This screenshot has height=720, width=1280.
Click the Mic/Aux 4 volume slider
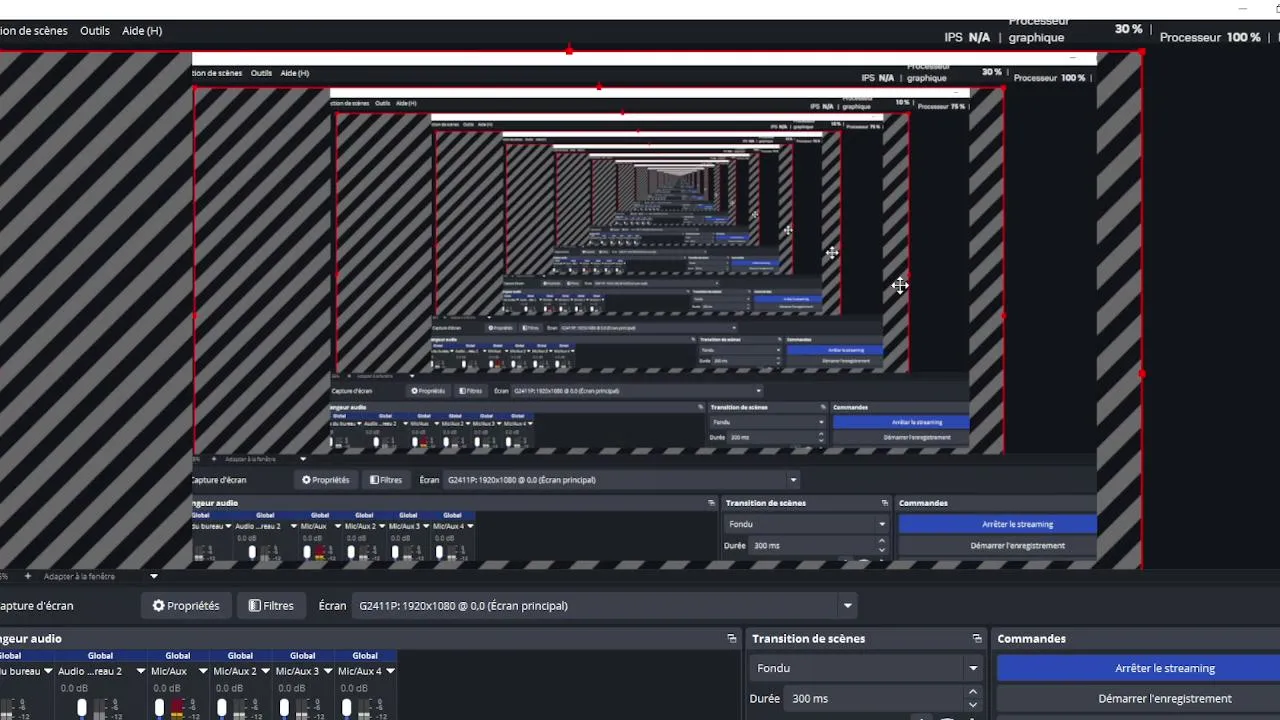(x=346, y=708)
